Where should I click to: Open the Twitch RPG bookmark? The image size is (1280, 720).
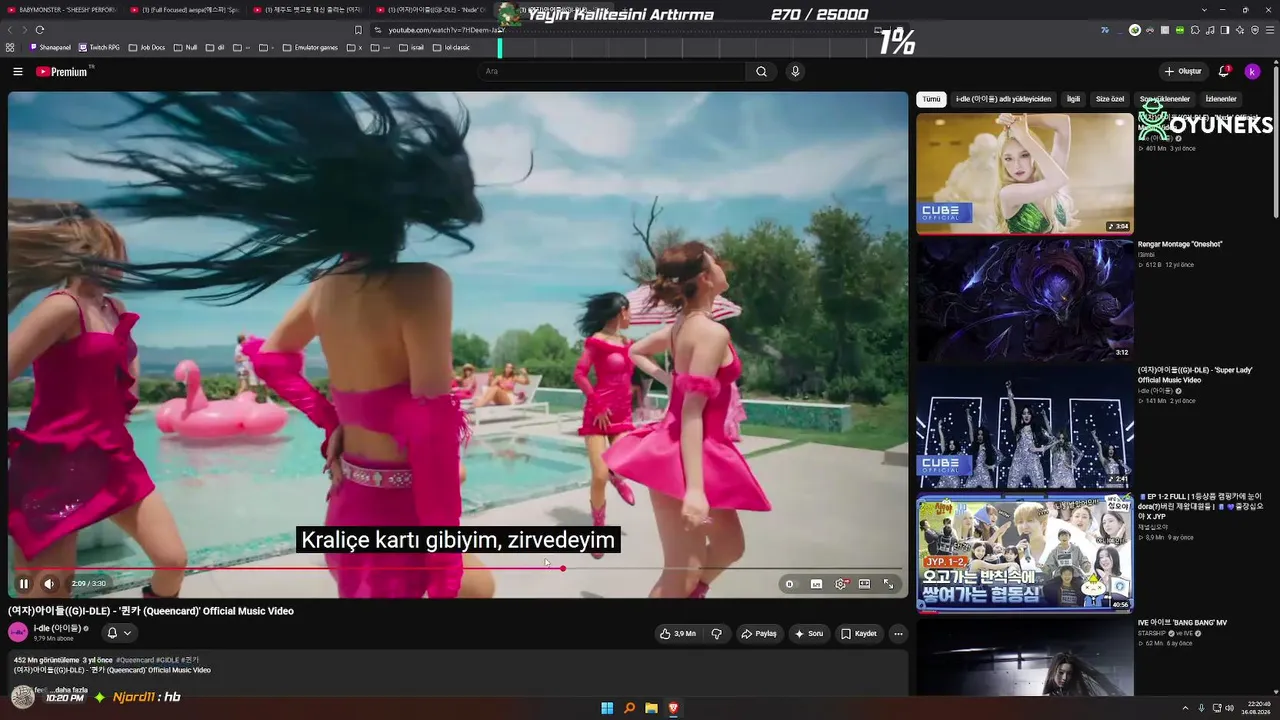point(100,47)
